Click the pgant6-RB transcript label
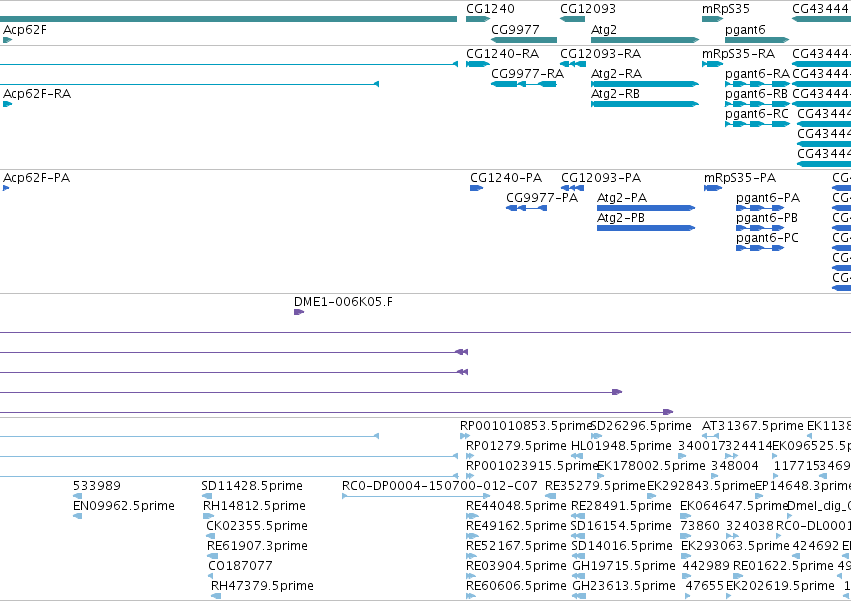851x601 pixels. tap(756, 94)
